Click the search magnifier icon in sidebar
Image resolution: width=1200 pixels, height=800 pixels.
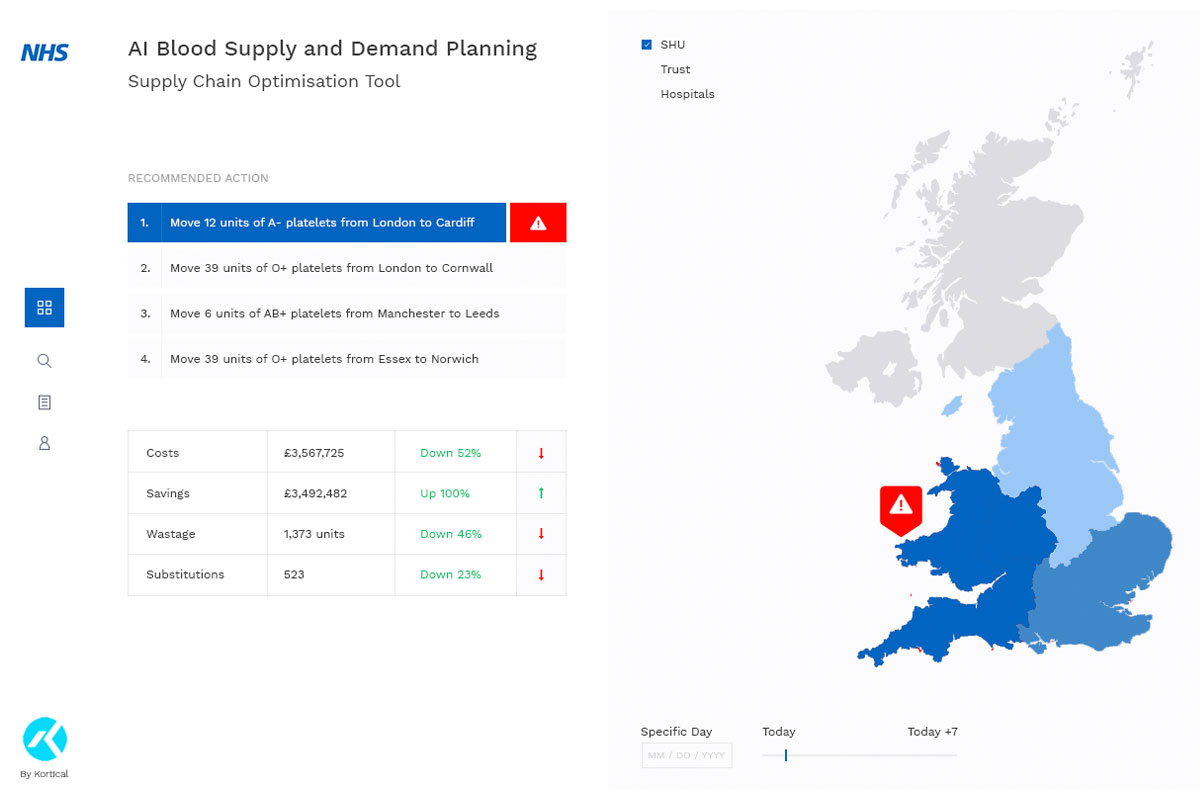click(44, 361)
